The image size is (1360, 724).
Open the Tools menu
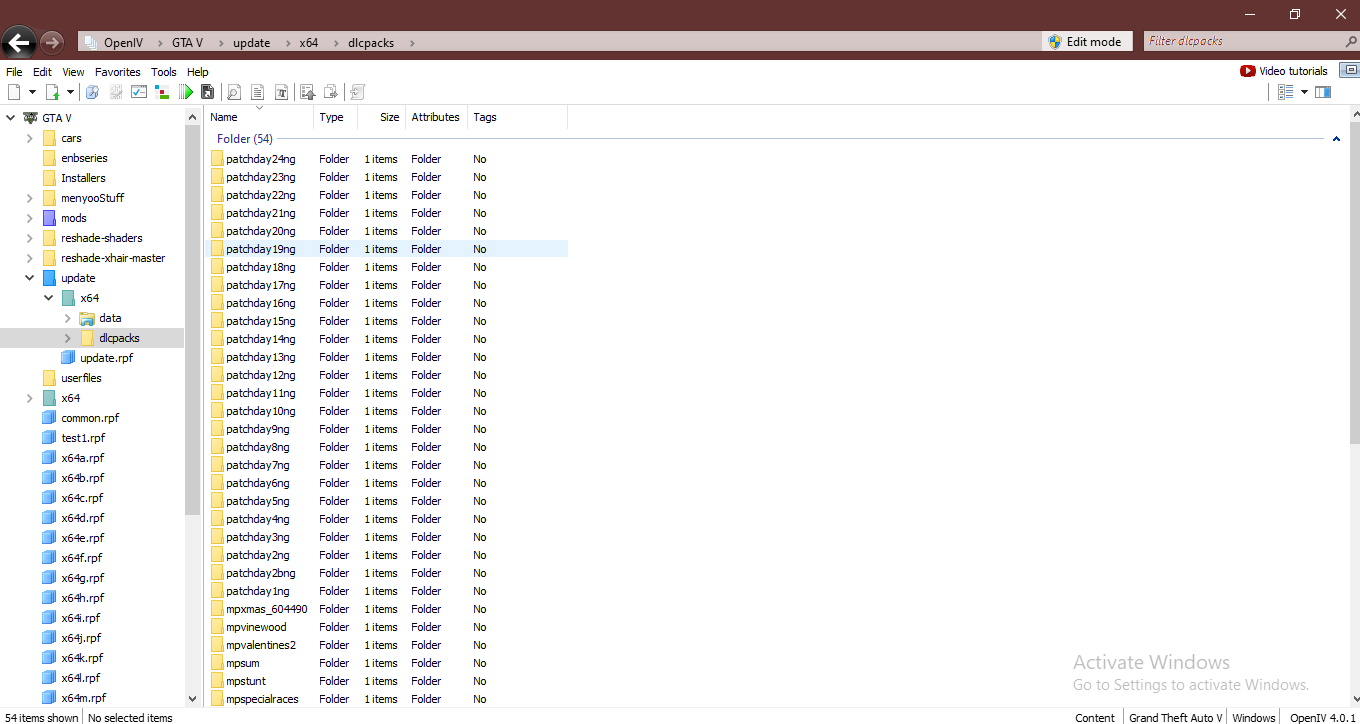163,72
